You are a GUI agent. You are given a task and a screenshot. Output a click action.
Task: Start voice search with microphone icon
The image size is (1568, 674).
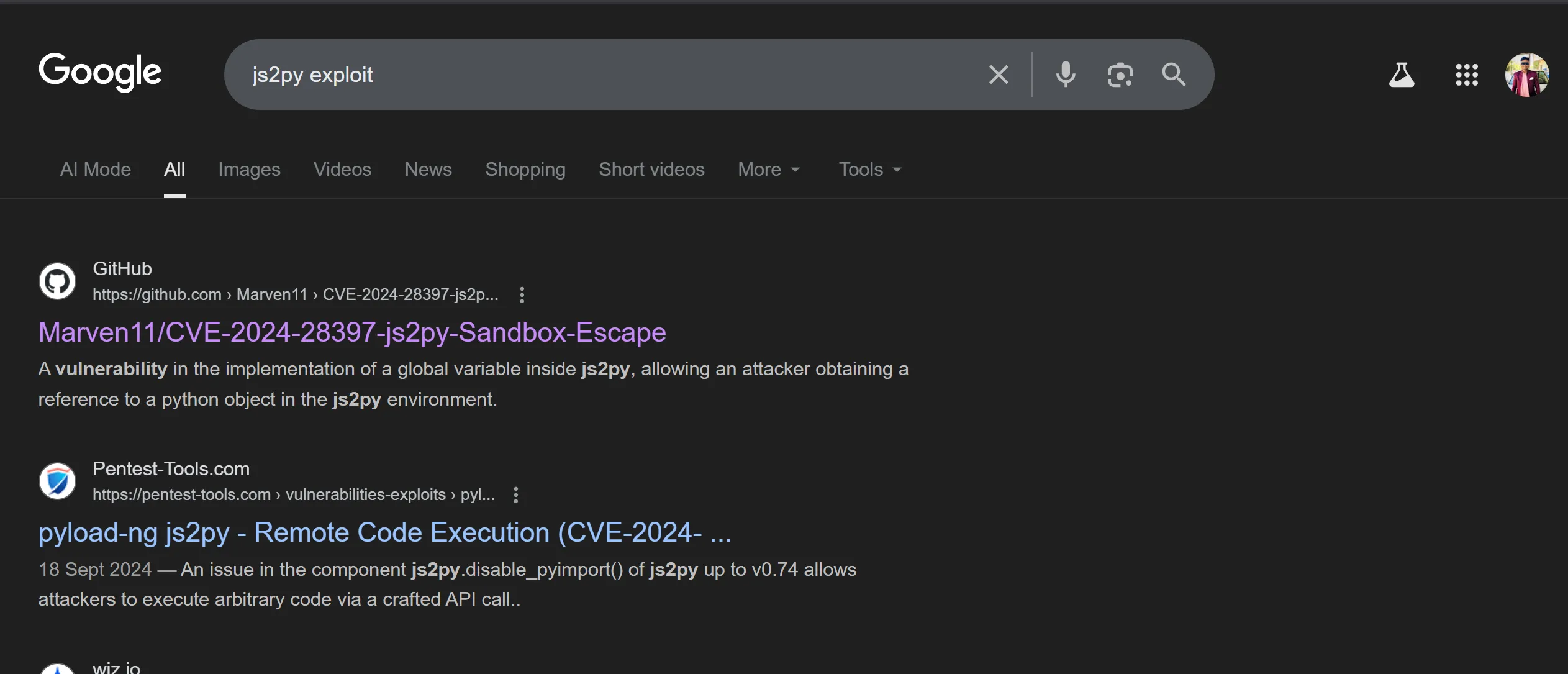point(1066,75)
